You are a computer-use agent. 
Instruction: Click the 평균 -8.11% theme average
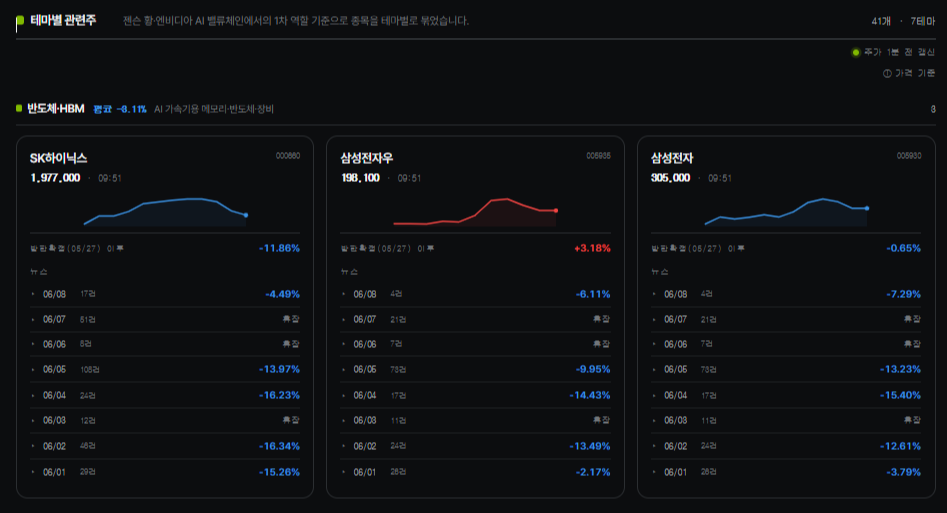120,109
